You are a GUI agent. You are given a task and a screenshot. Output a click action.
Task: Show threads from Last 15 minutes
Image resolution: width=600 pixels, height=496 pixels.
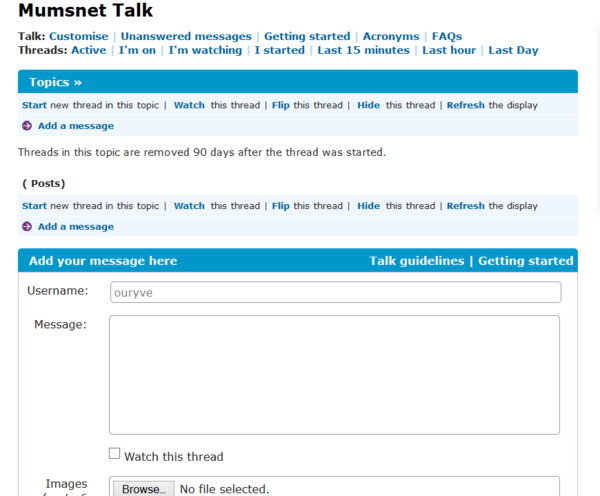[x=364, y=50]
